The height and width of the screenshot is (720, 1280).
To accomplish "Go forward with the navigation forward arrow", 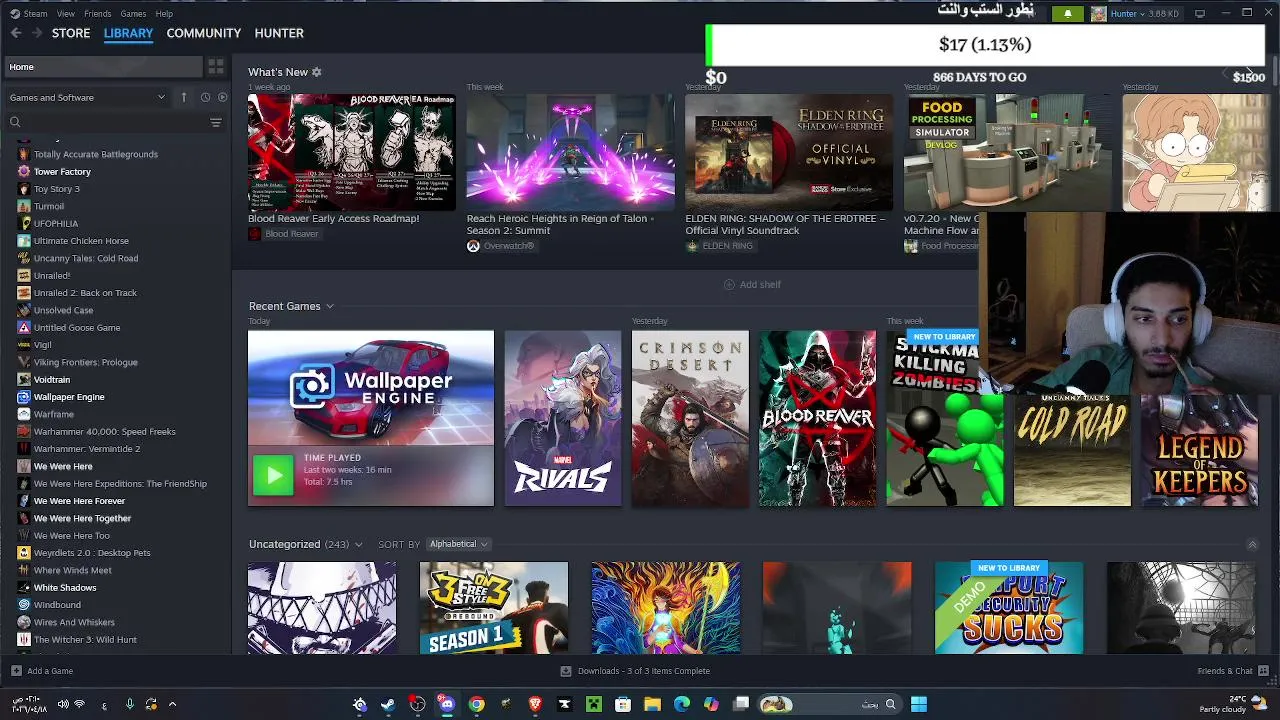I will (x=37, y=33).
